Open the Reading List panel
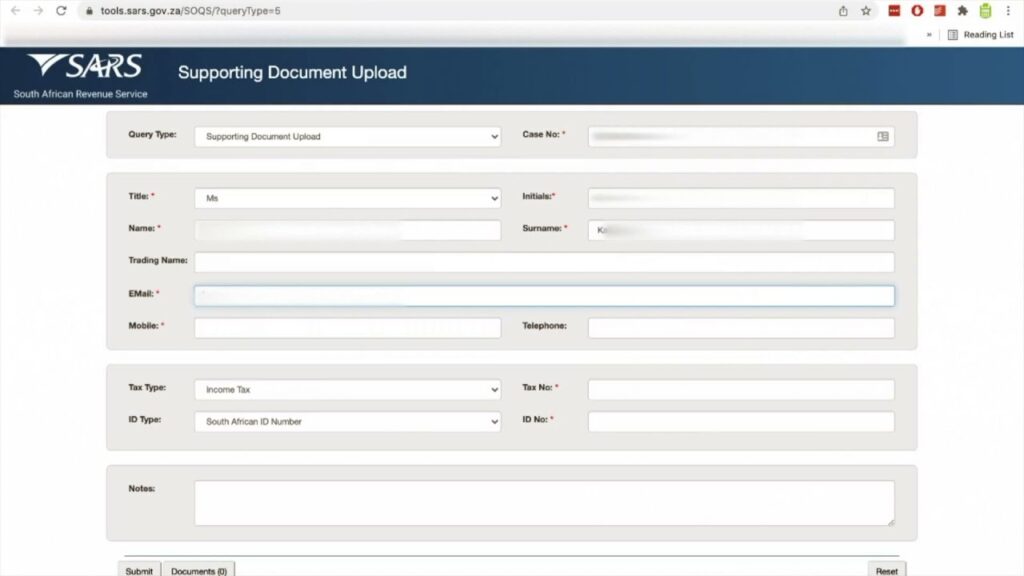 point(981,35)
